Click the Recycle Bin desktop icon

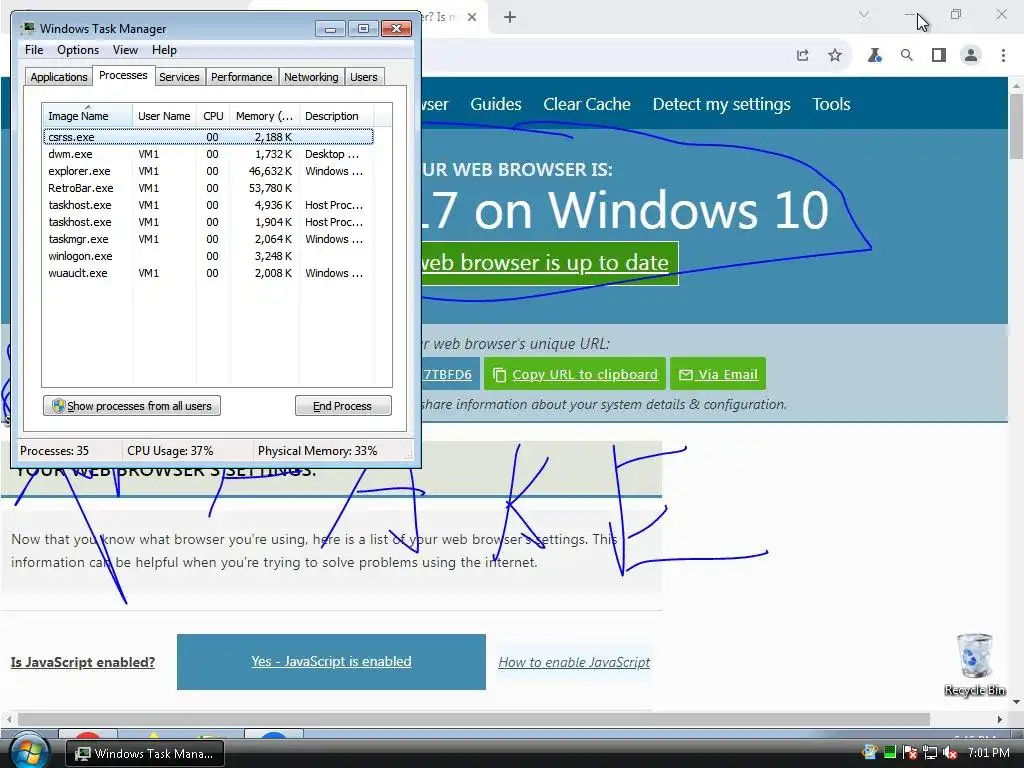tap(974, 664)
